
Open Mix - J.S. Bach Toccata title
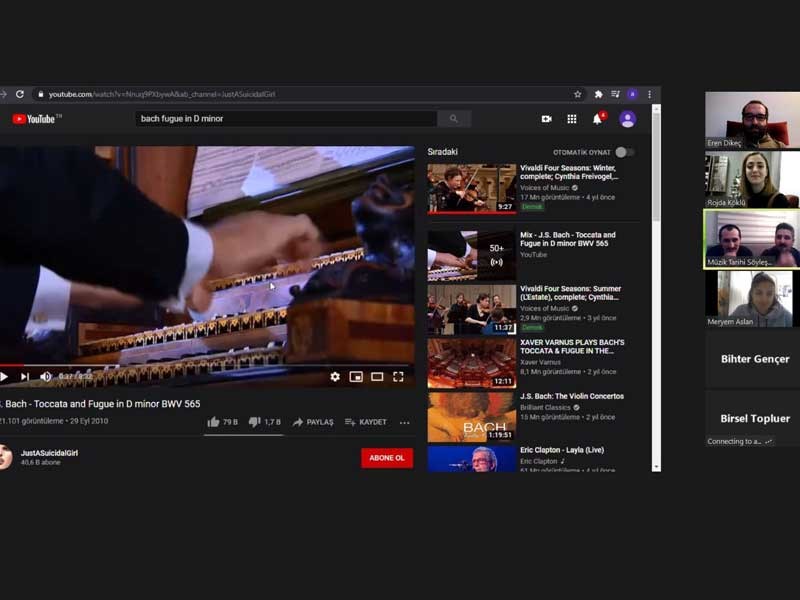568,239
